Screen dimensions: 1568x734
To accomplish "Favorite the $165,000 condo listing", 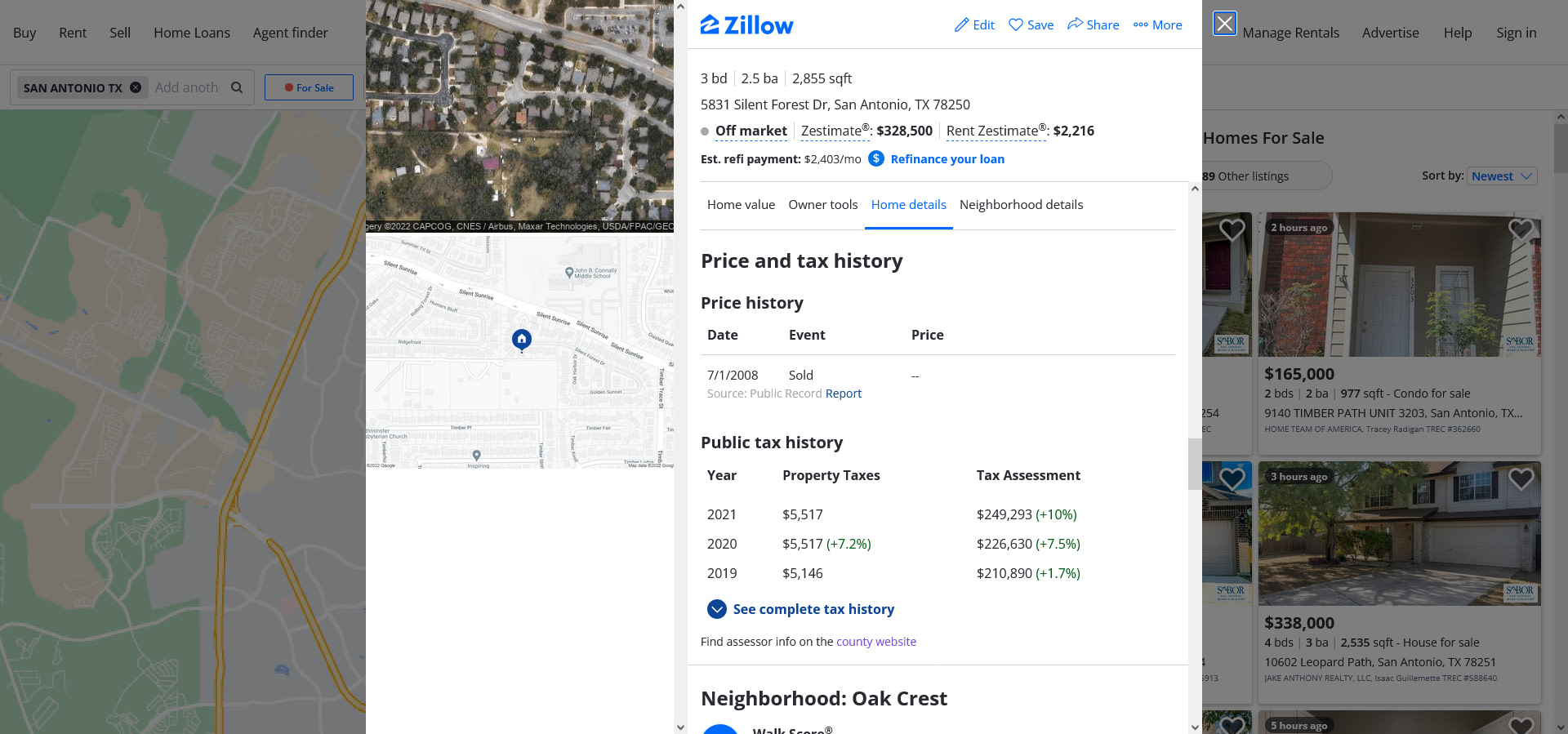I will tap(1521, 229).
